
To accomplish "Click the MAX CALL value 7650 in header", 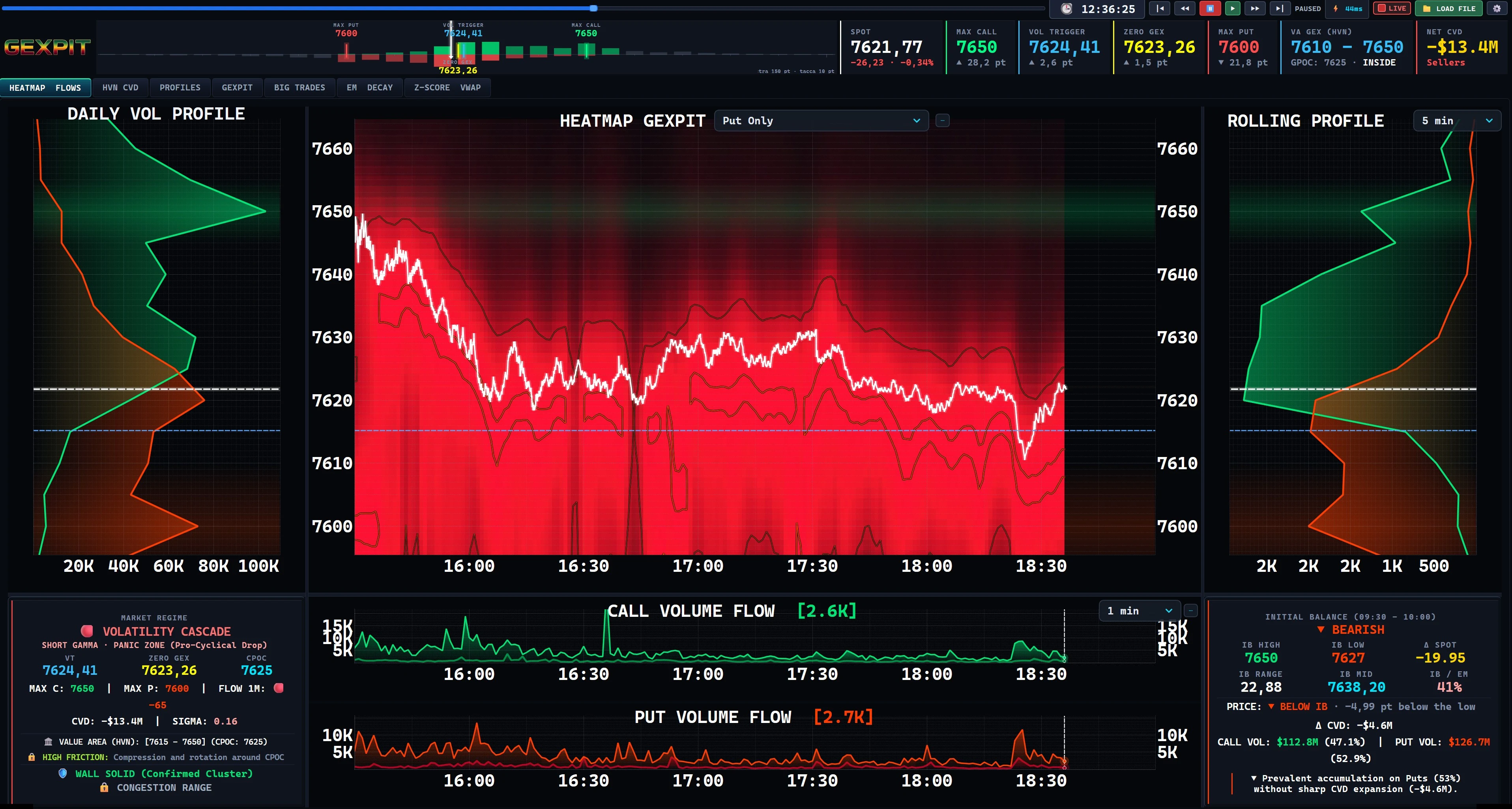I will [x=977, y=47].
